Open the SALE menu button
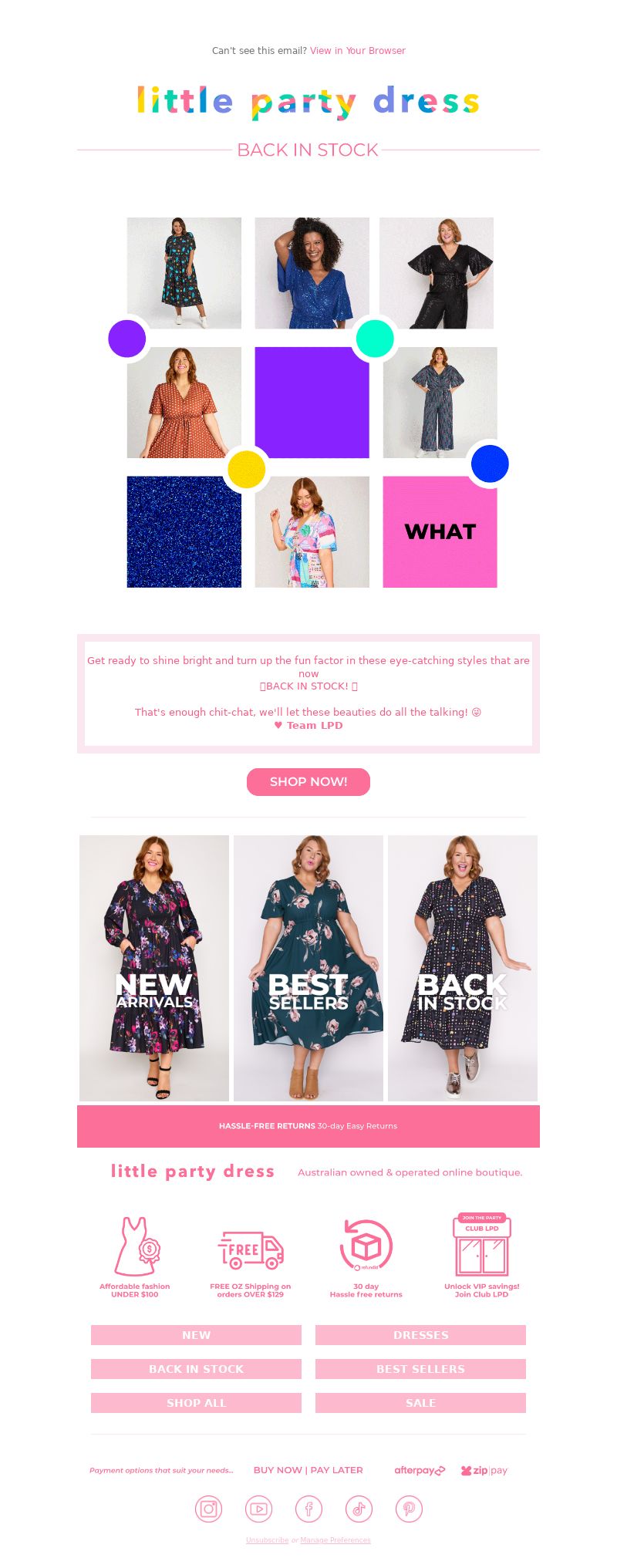 [x=420, y=1403]
